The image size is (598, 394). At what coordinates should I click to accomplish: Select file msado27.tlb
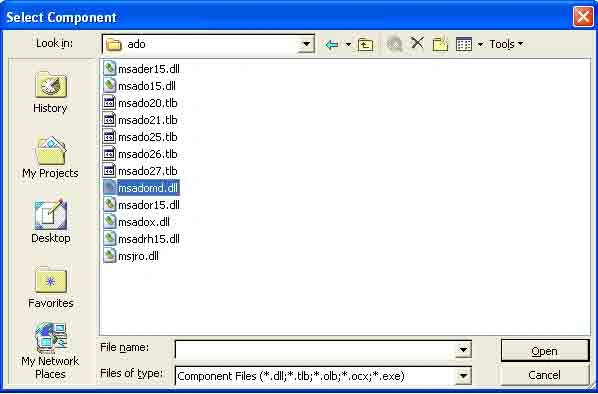tap(140, 171)
